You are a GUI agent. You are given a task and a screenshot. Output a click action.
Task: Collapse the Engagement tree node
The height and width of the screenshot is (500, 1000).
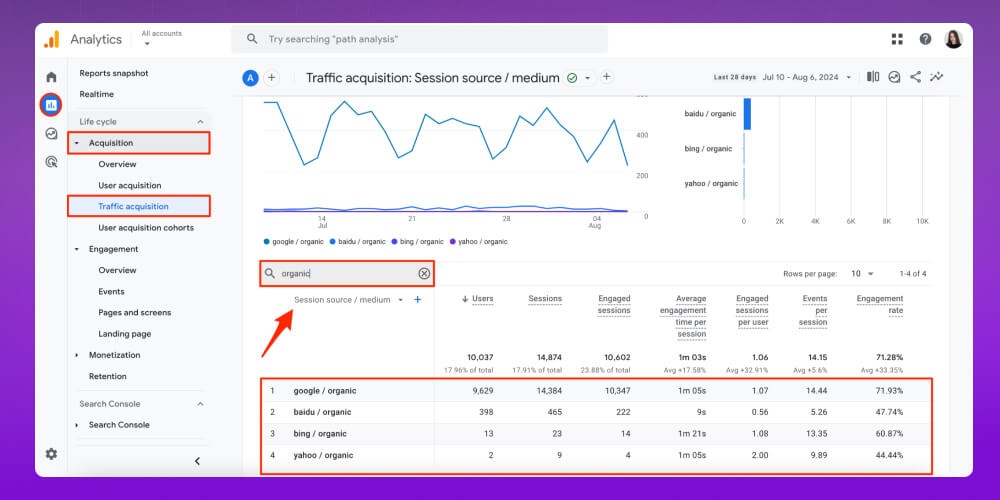point(77,249)
